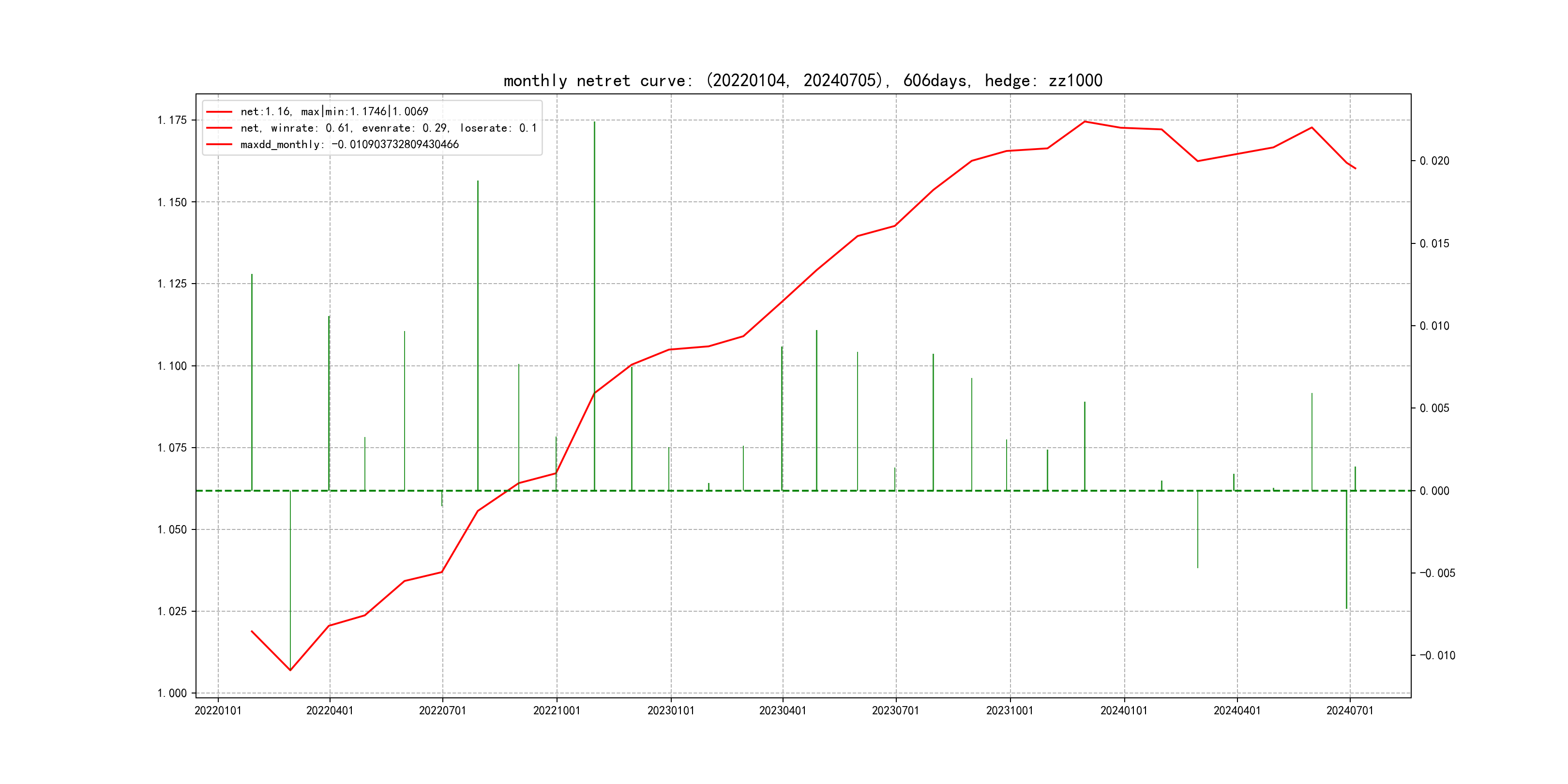
Task: Click the 1.100 left y-axis label
Action: tap(172, 366)
